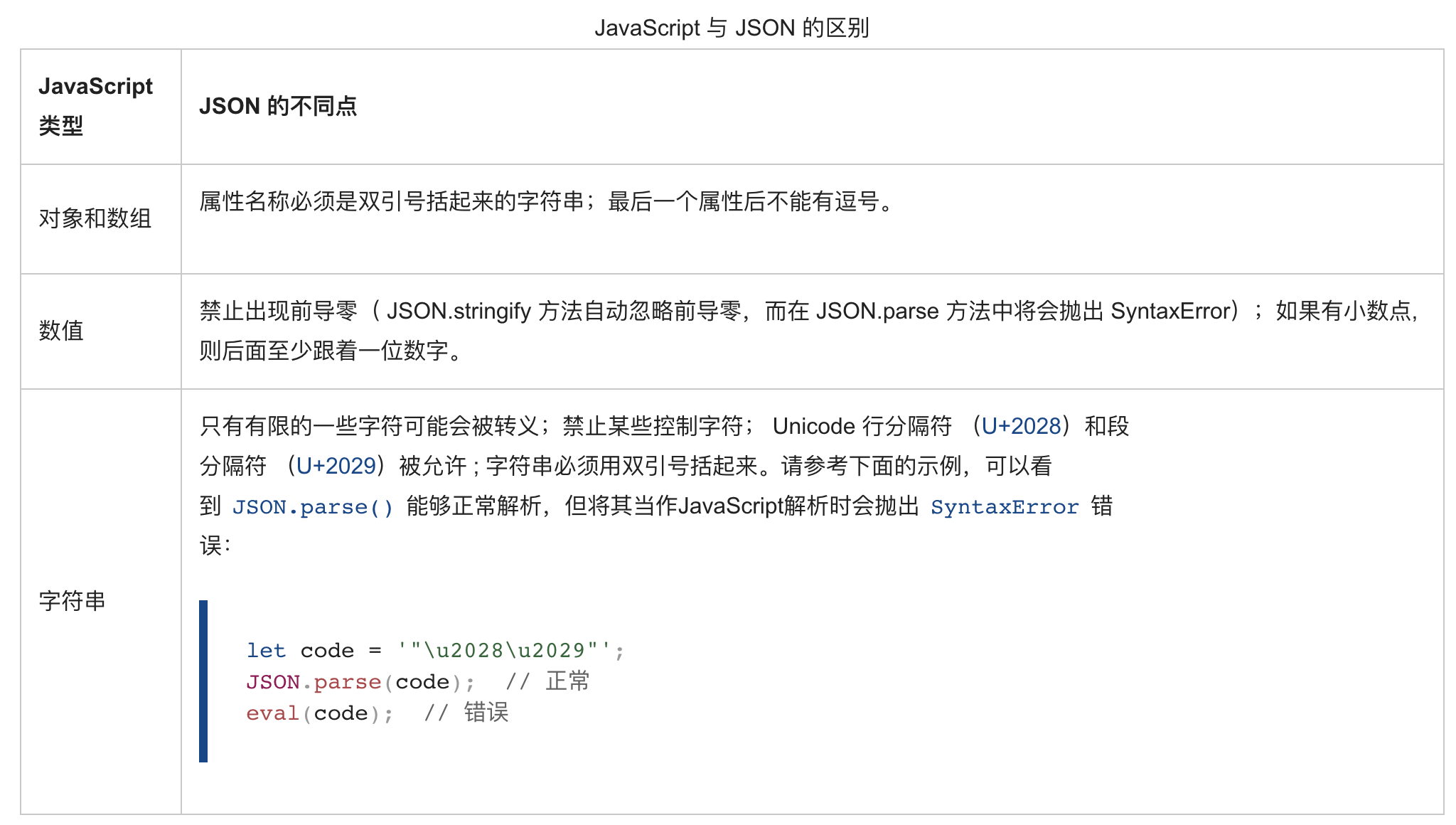The width and height of the screenshot is (1456, 825).
Task: Click the 'eval(code);' line in the code block
Action: coord(318,713)
